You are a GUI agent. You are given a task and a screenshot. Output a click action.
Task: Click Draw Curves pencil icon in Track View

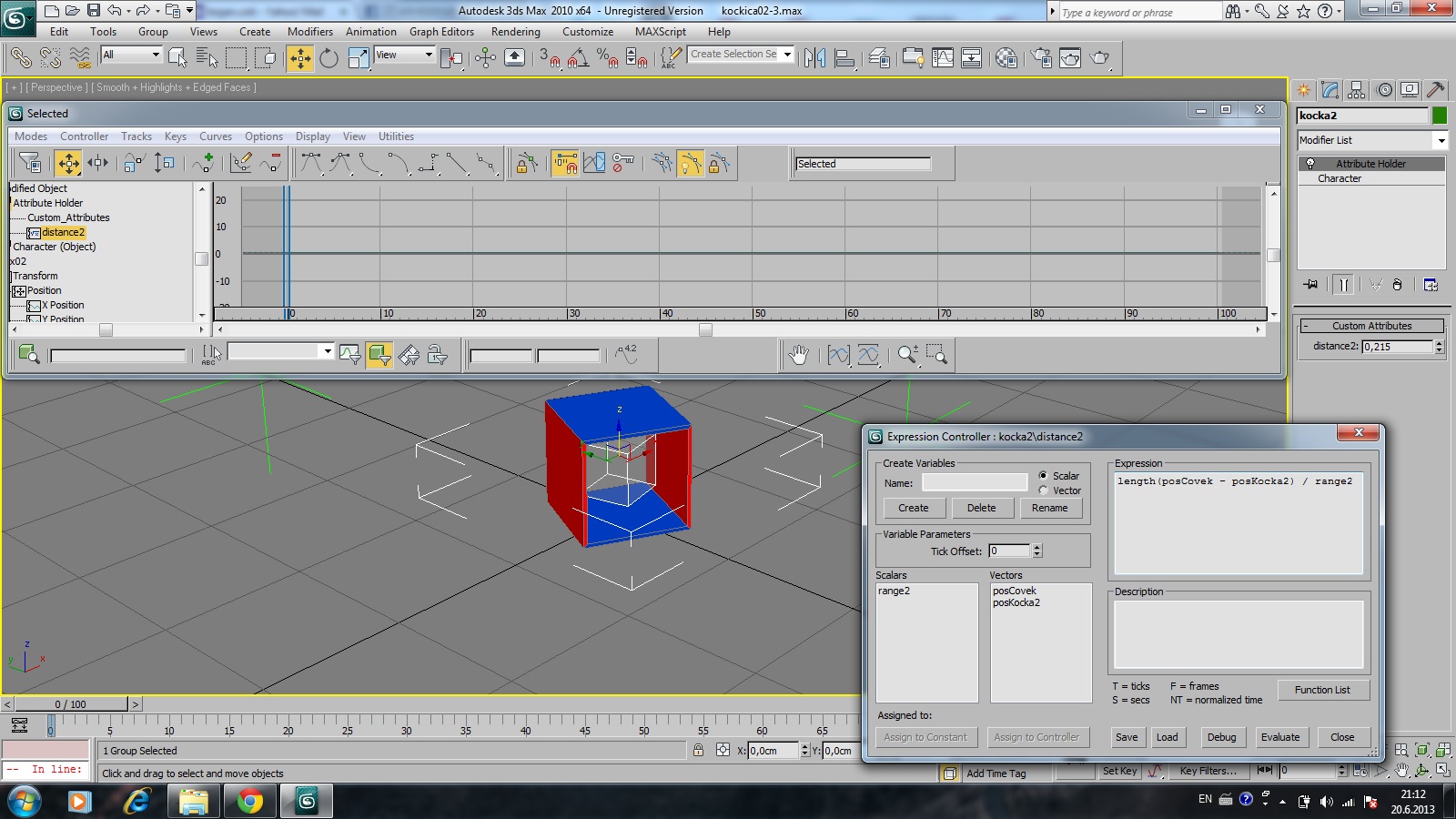click(241, 164)
